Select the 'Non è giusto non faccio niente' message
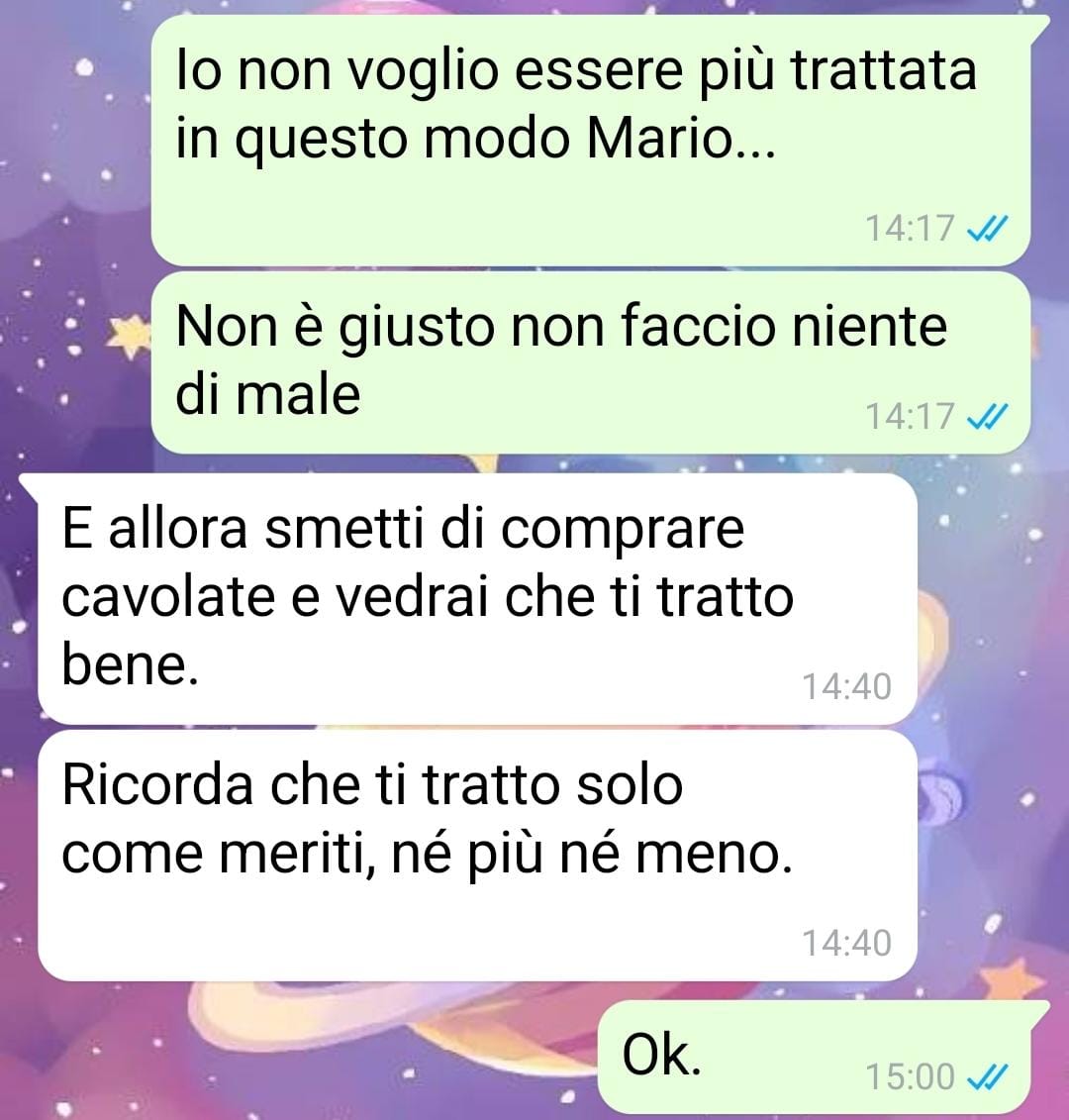The height and width of the screenshot is (1120, 1069). point(591,362)
